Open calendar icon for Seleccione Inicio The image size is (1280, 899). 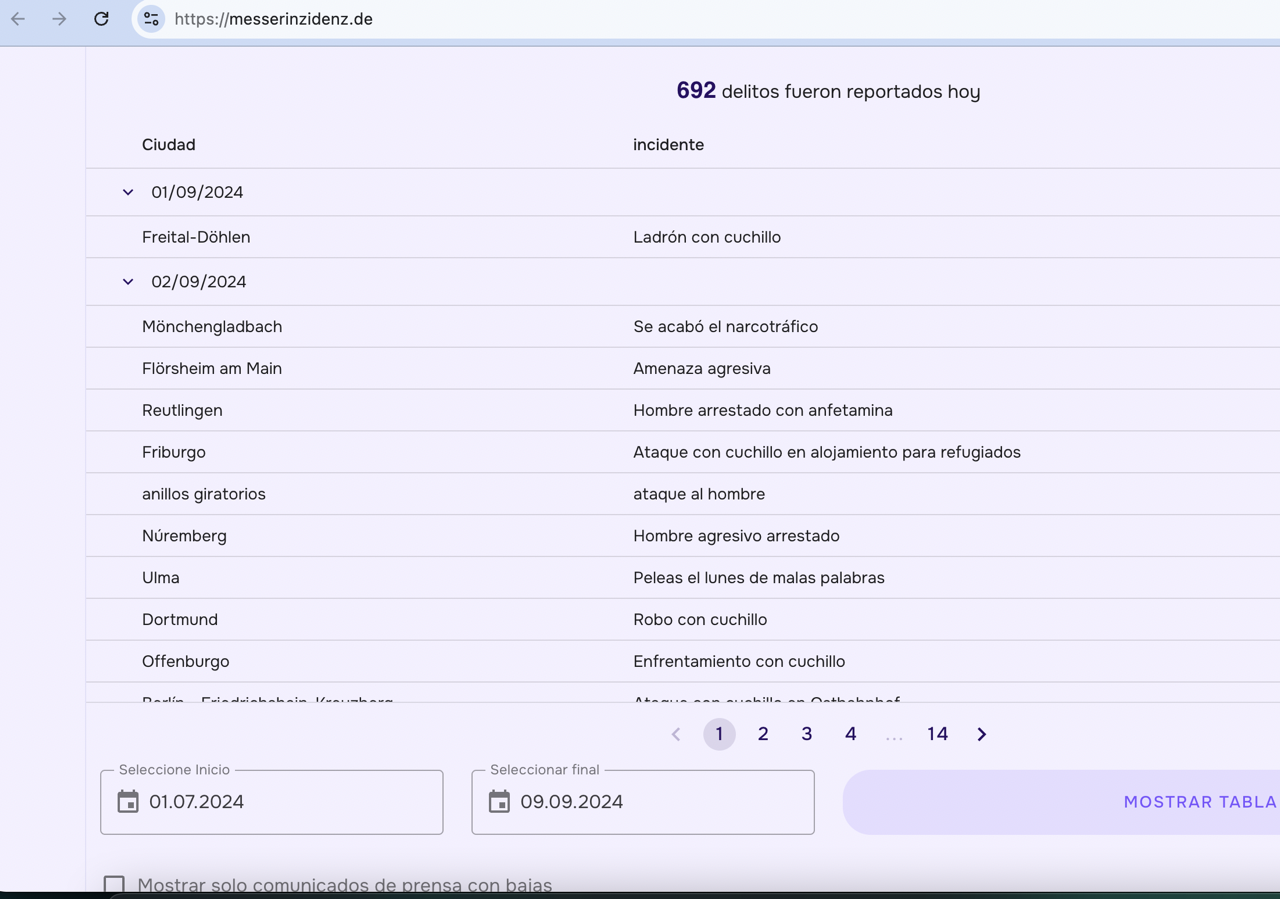[128, 801]
